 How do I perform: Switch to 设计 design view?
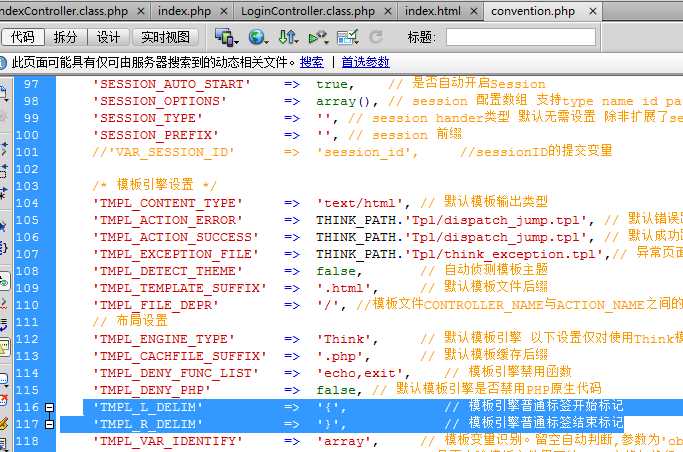[108, 37]
